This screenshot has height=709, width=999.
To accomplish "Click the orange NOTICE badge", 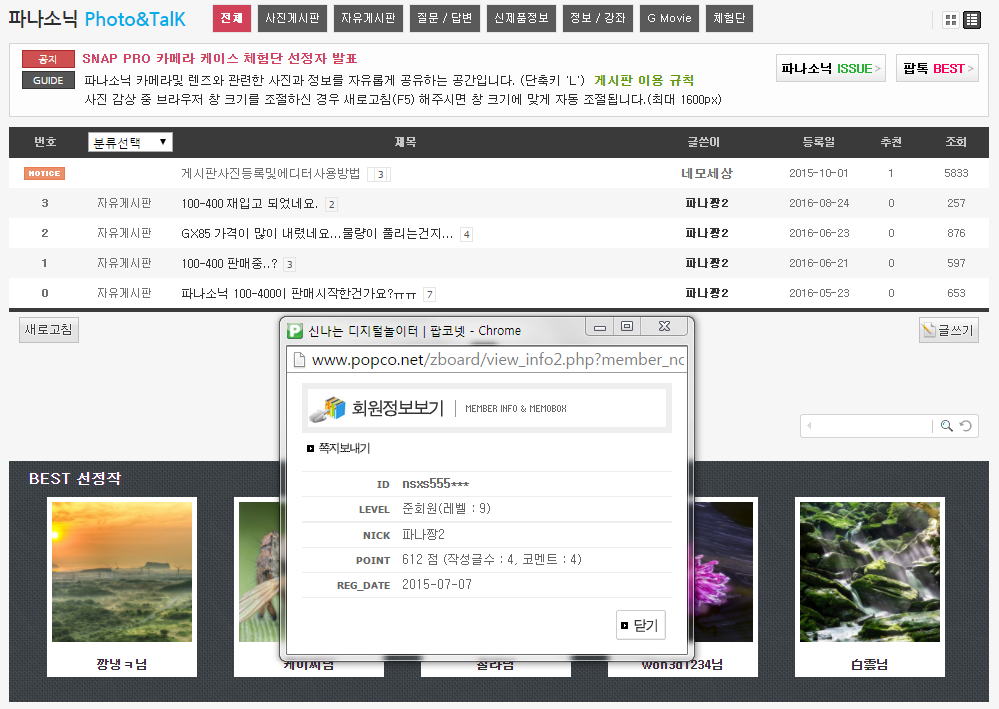I will click(44, 173).
